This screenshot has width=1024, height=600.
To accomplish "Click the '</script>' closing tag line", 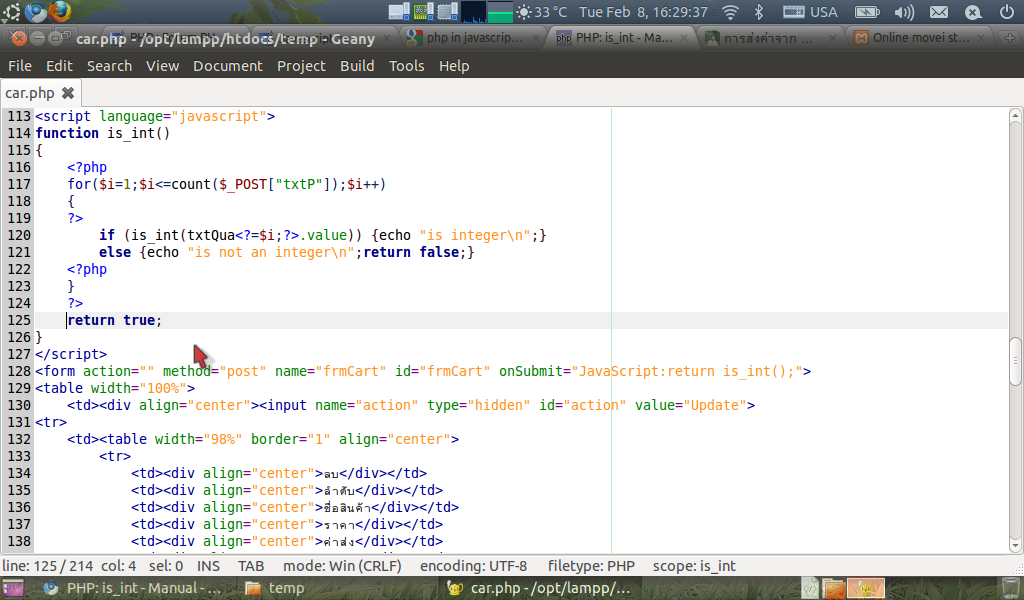I will (x=71, y=354).
